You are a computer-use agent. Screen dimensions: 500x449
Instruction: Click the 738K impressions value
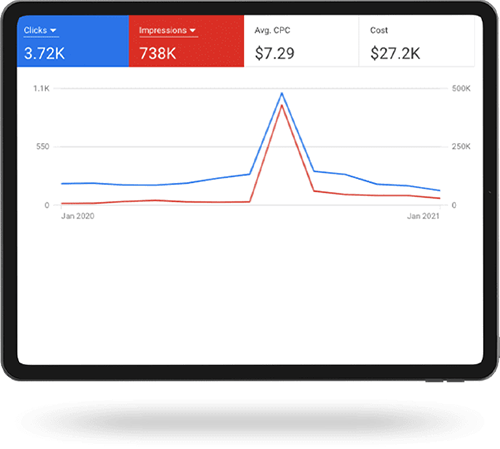[158, 53]
